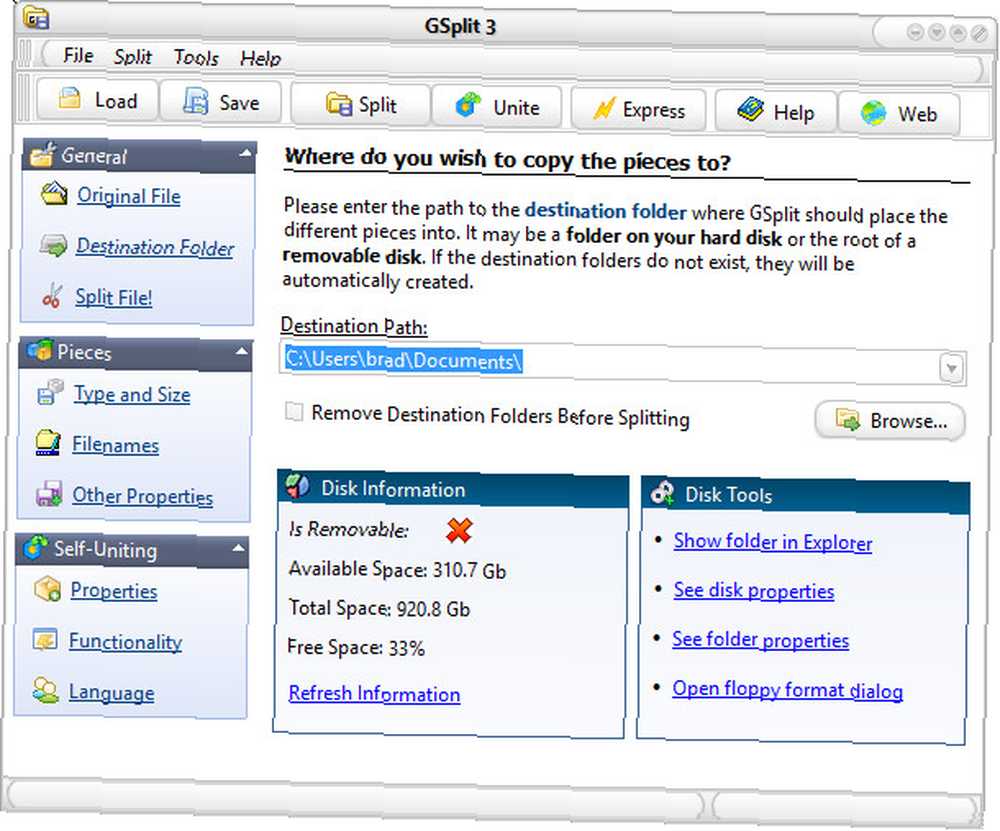Click the Browse... button

point(890,420)
